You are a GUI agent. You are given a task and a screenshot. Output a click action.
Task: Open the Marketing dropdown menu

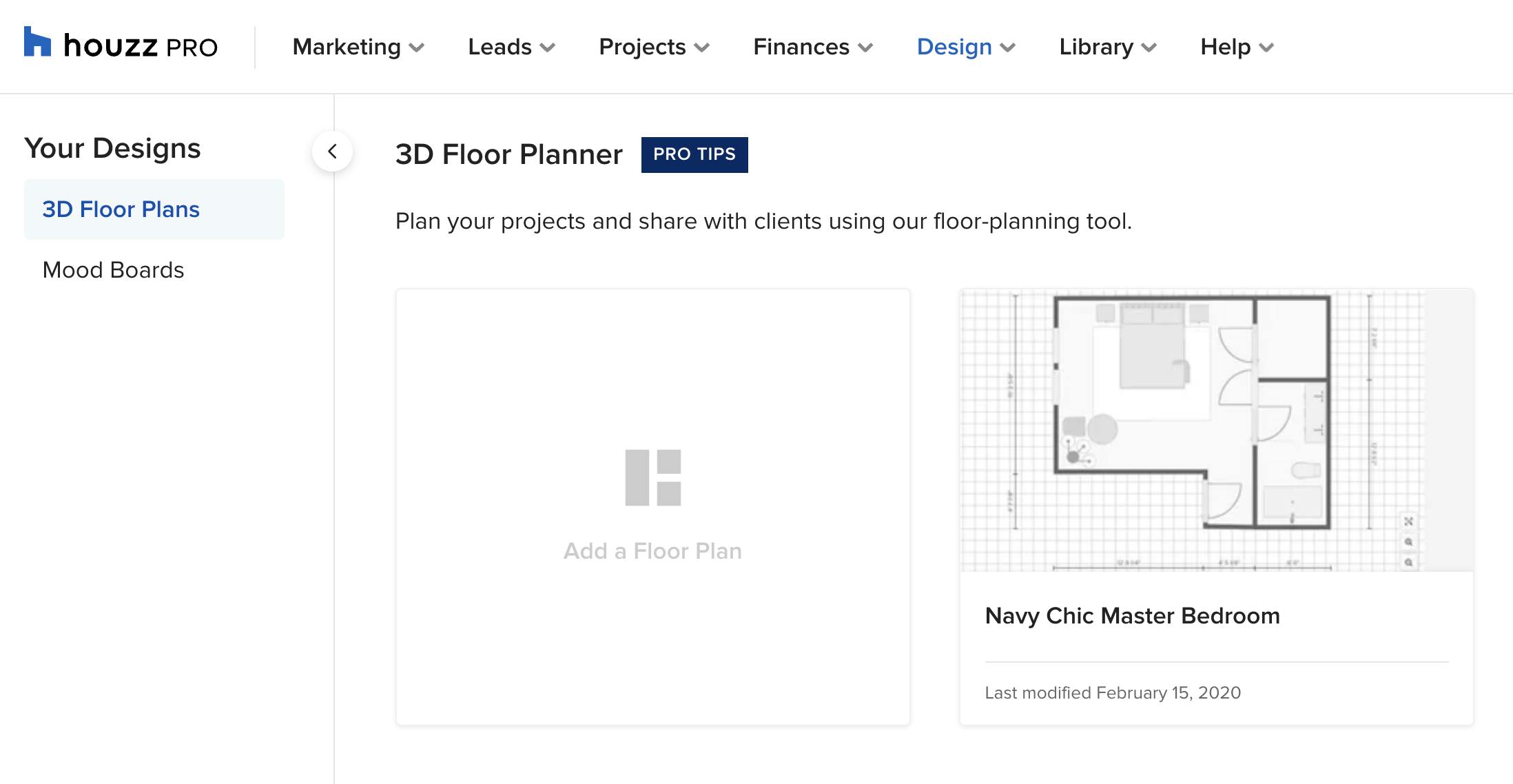[x=355, y=46]
